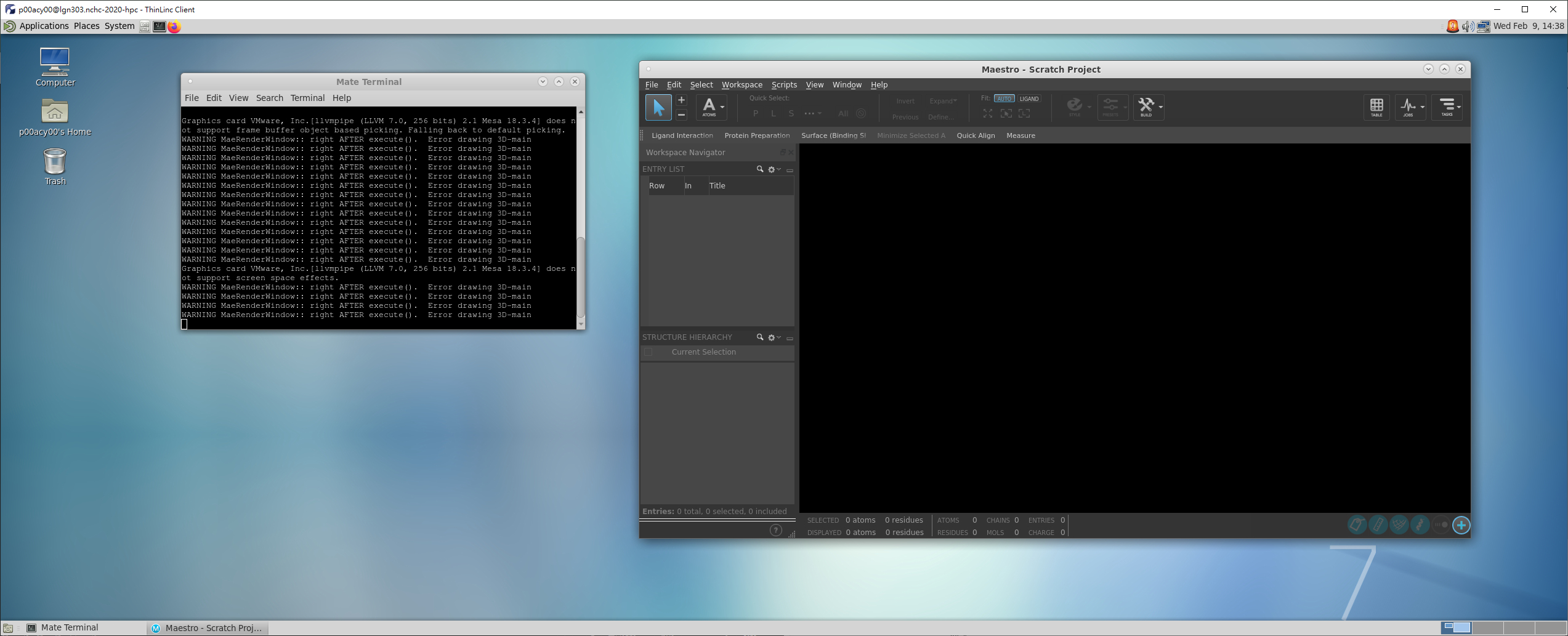The width and height of the screenshot is (1568, 636).
Task: Switch to Maestro from bottom taskbar
Action: [207, 628]
